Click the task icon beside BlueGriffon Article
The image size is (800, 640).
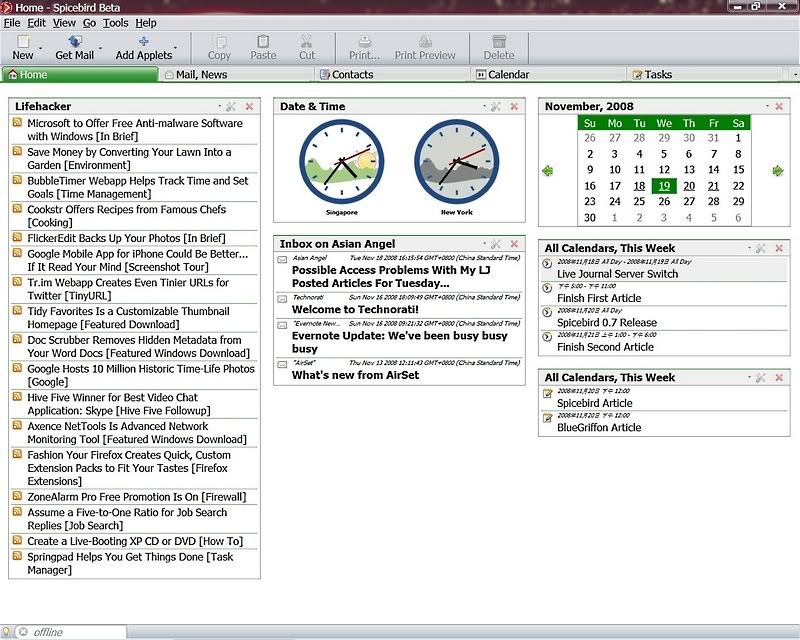(547, 418)
